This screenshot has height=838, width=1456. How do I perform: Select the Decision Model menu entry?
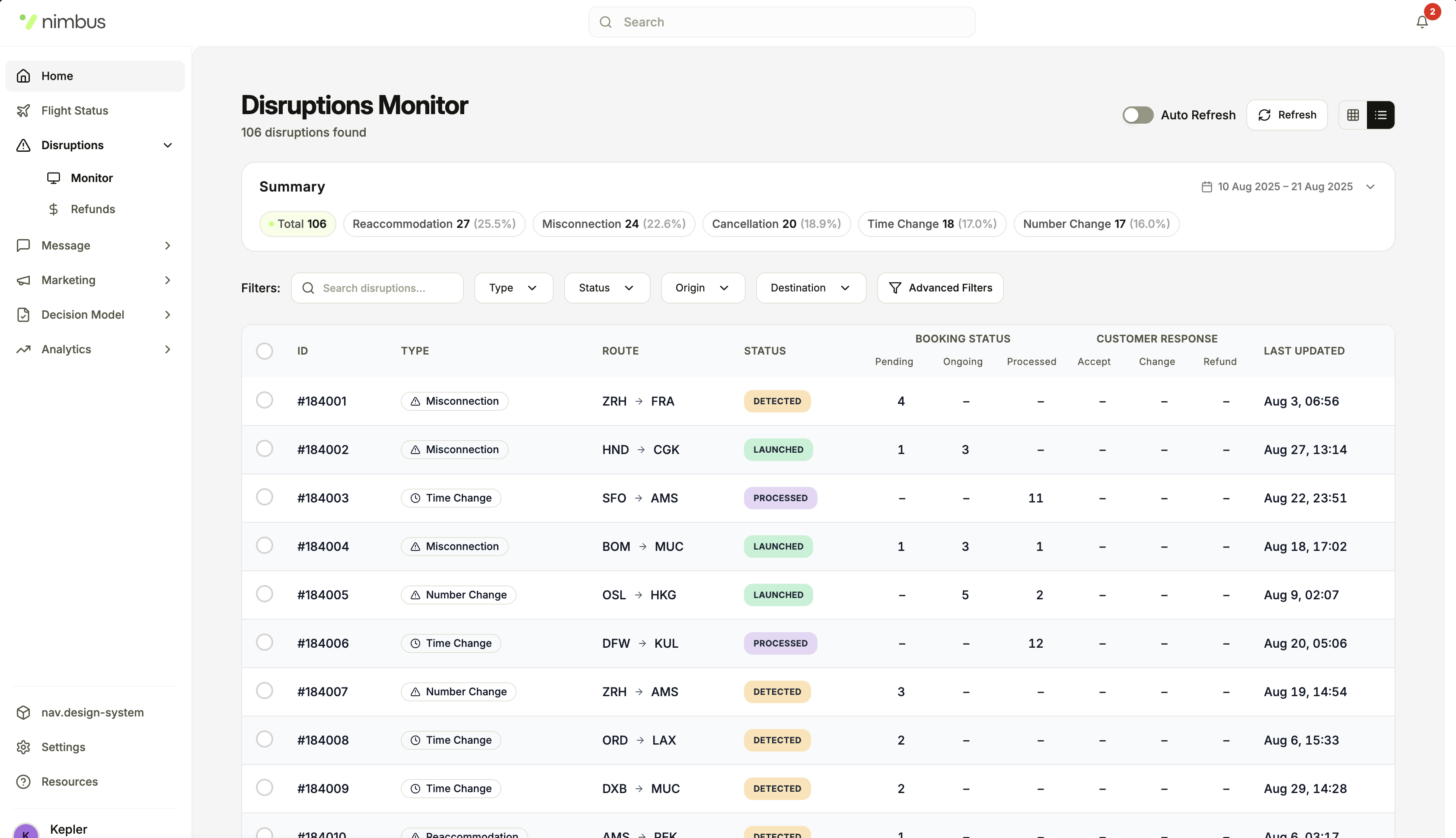coord(83,314)
